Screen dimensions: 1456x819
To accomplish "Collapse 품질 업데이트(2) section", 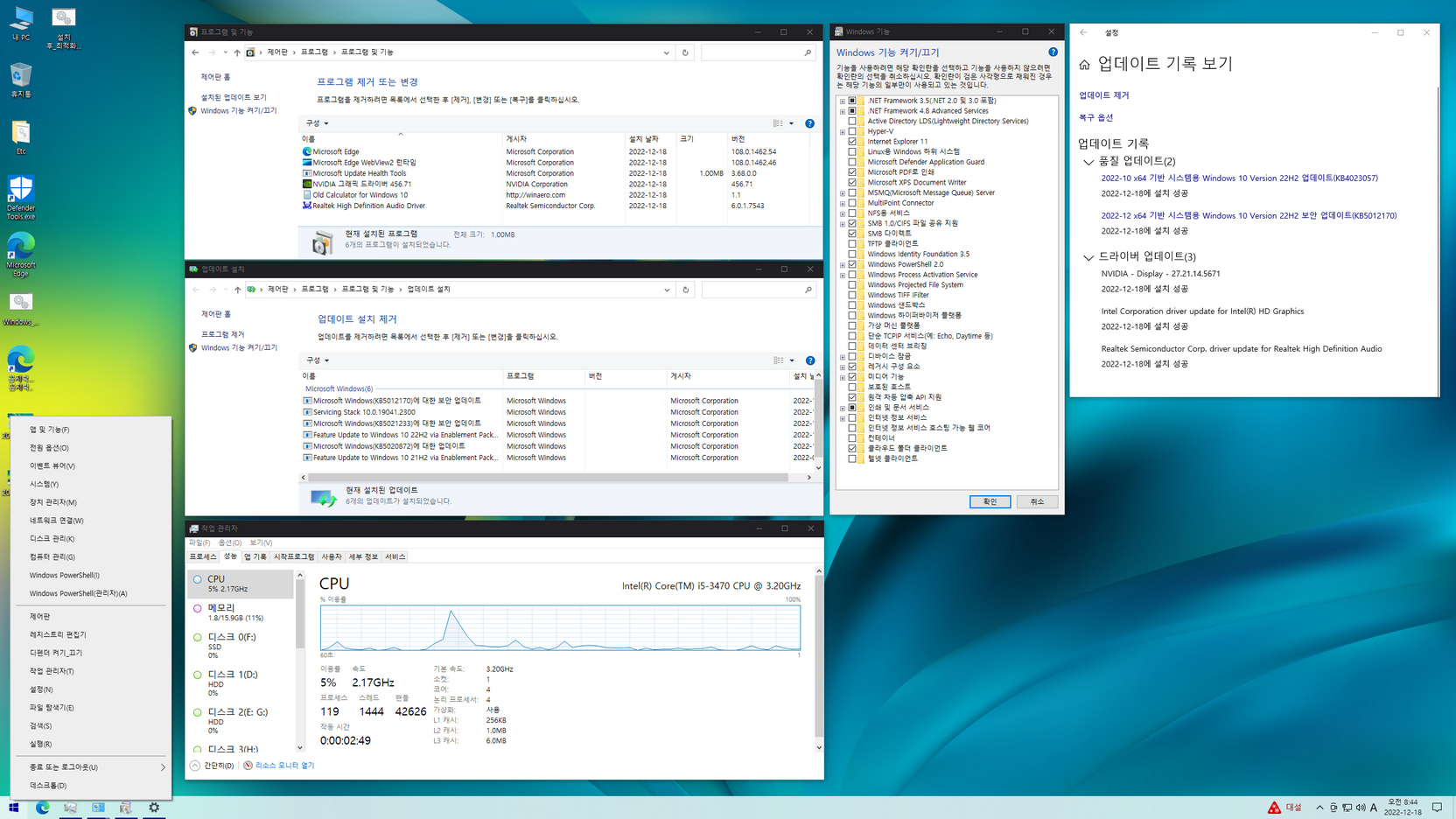I will pos(1088,162).
